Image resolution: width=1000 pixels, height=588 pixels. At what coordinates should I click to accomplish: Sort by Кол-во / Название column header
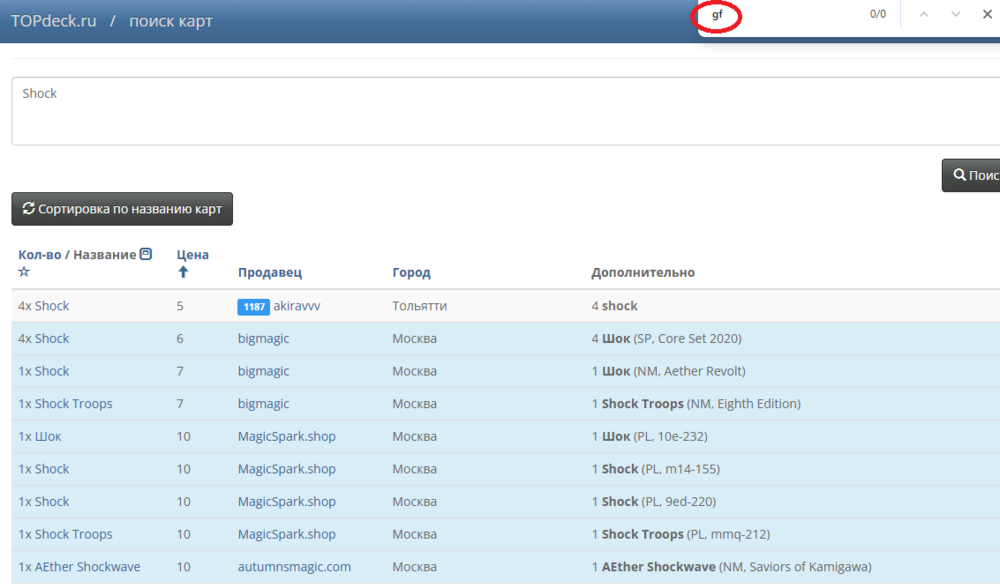click(77, 255)
